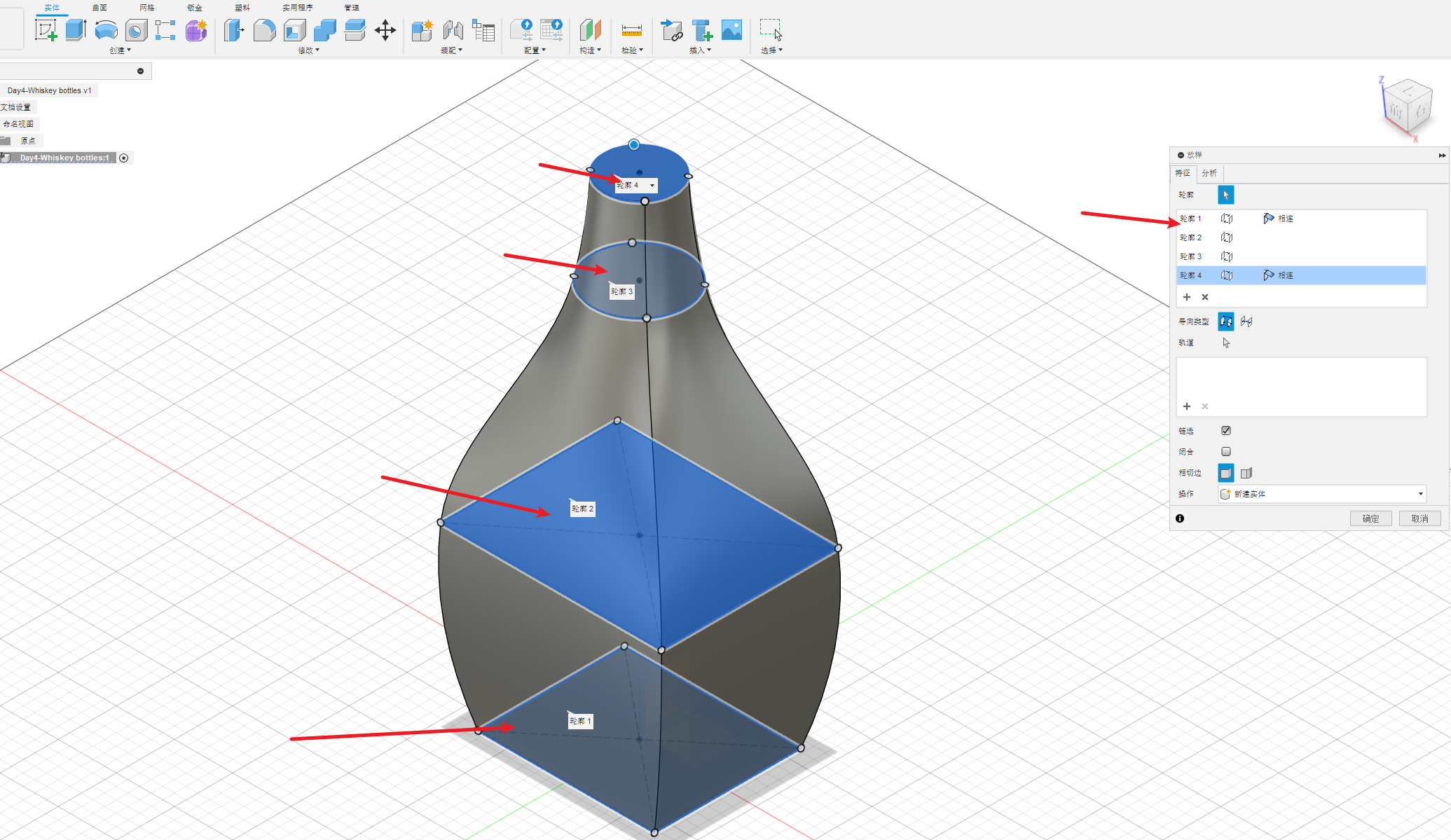Image resolution: width=1451 pixels, height=840 pixels.
Task: Toggle visibility radio of Day4-Whiskey bottles:1
Action: coord(124,158)
